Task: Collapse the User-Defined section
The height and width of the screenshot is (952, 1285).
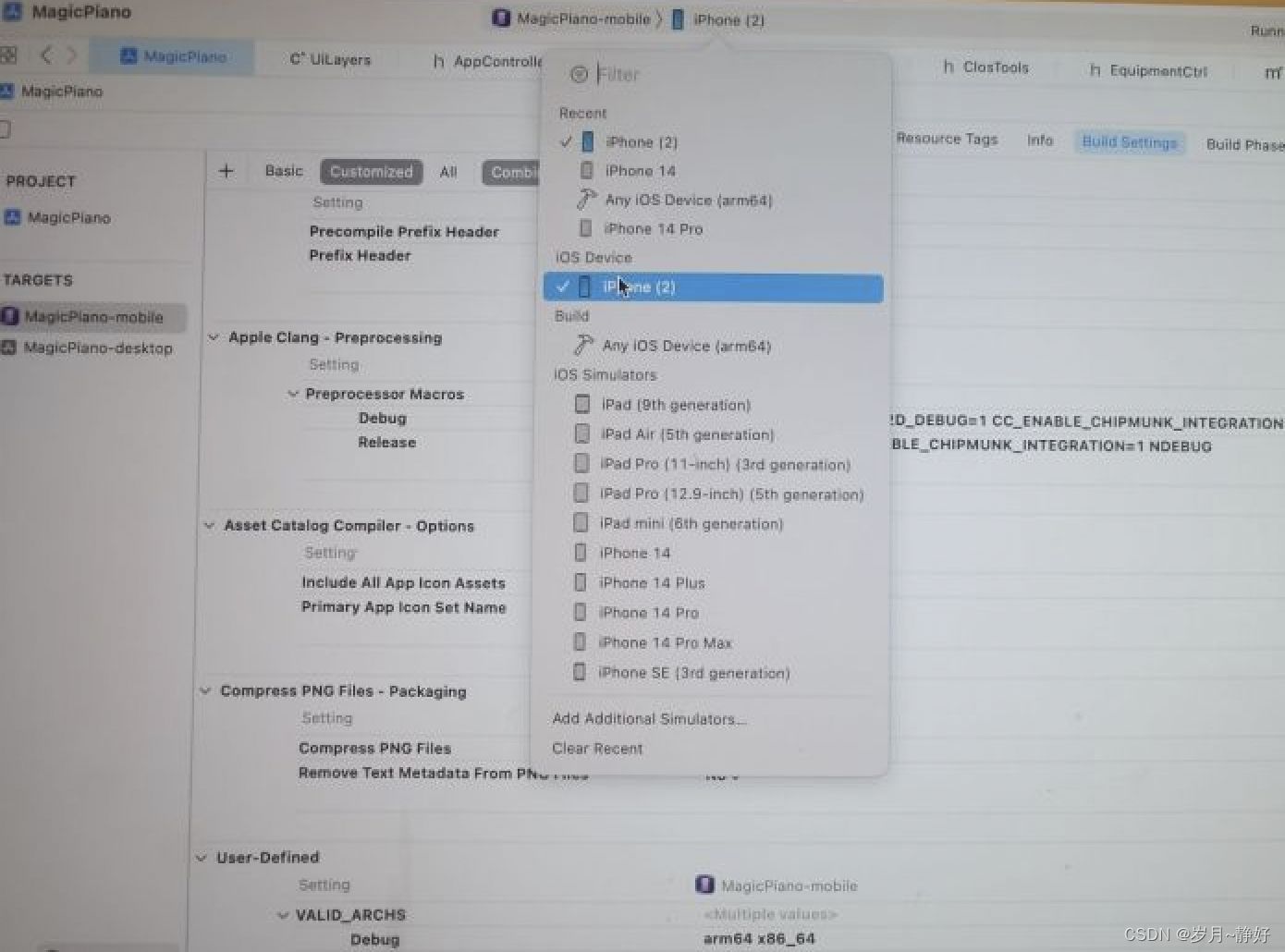Action: 202,858
